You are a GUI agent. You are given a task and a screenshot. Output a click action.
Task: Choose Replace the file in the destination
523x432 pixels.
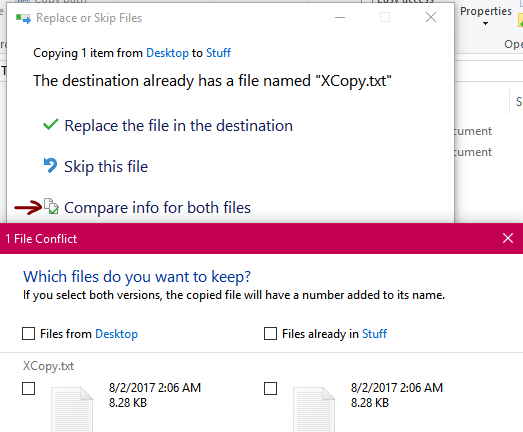point(178,126)
